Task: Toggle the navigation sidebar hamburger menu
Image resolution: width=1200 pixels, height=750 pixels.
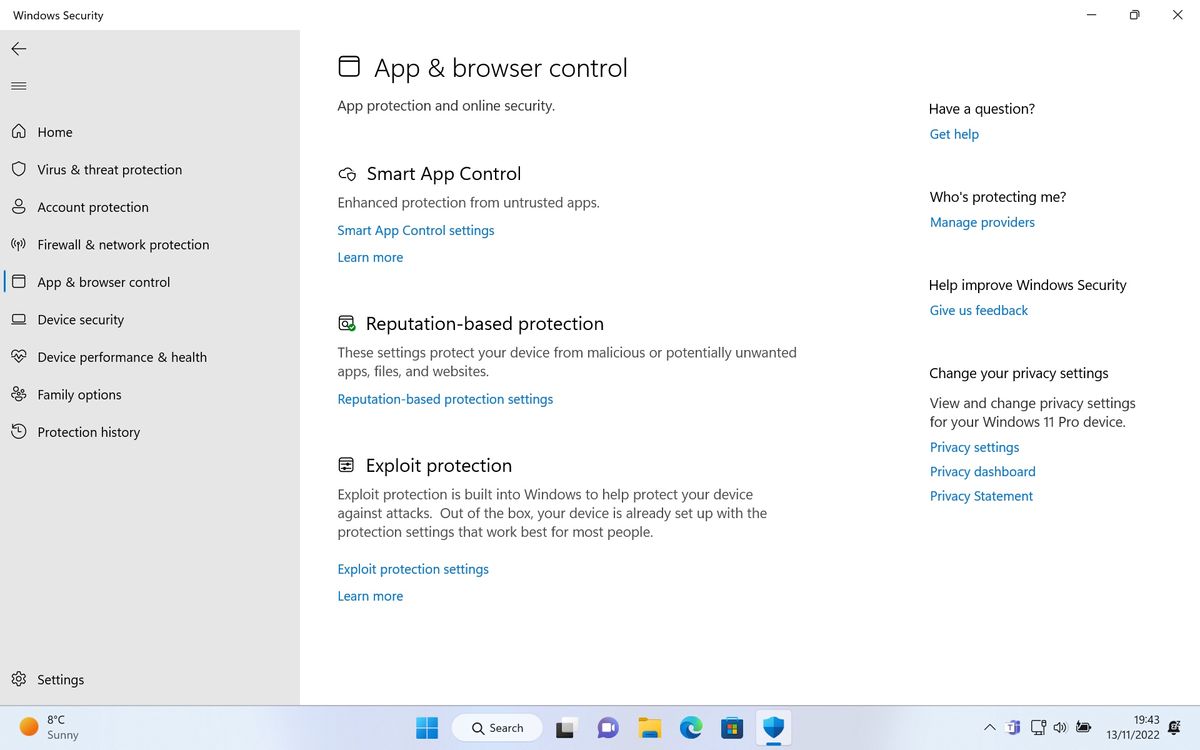Action: (18, 85)
